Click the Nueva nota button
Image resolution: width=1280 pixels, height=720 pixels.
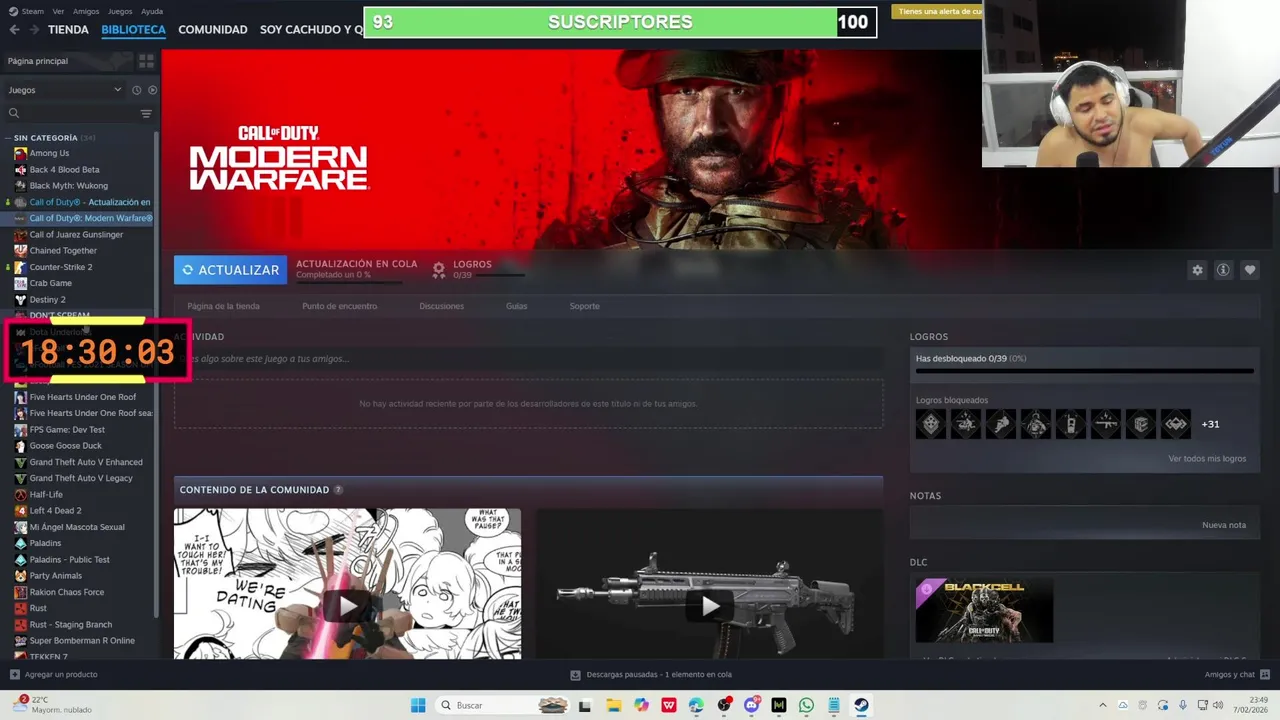click(x=1224, y=525)
